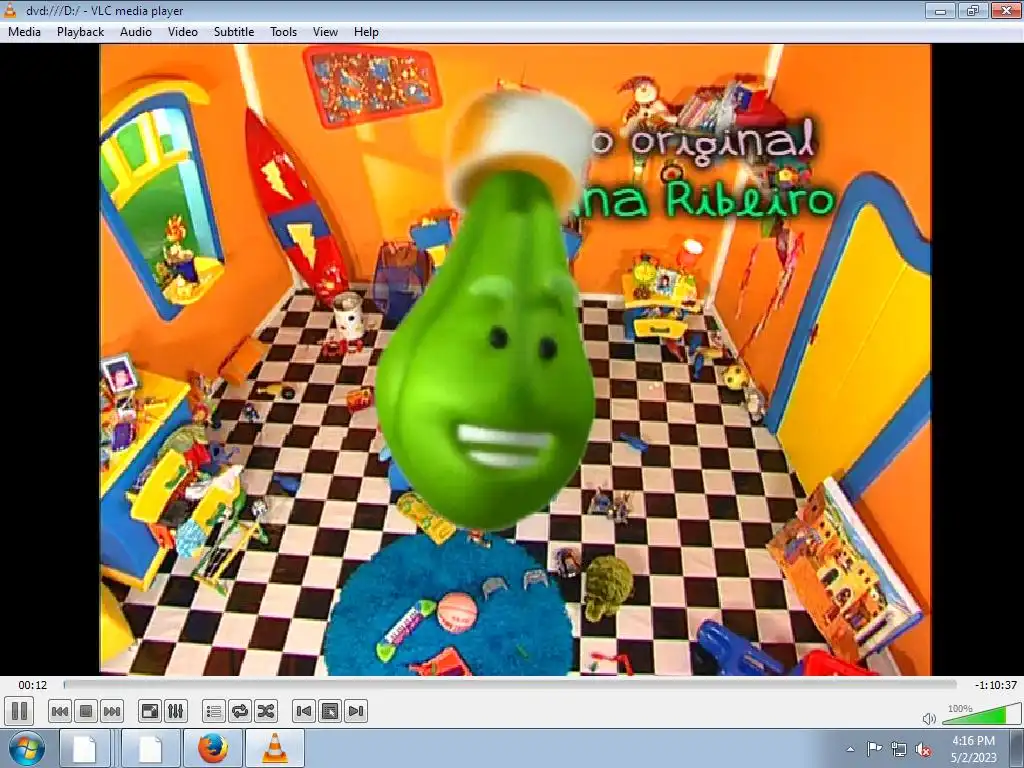Open the View menu
Screen dimensions: 1024x768
click(x=325, y=32)
